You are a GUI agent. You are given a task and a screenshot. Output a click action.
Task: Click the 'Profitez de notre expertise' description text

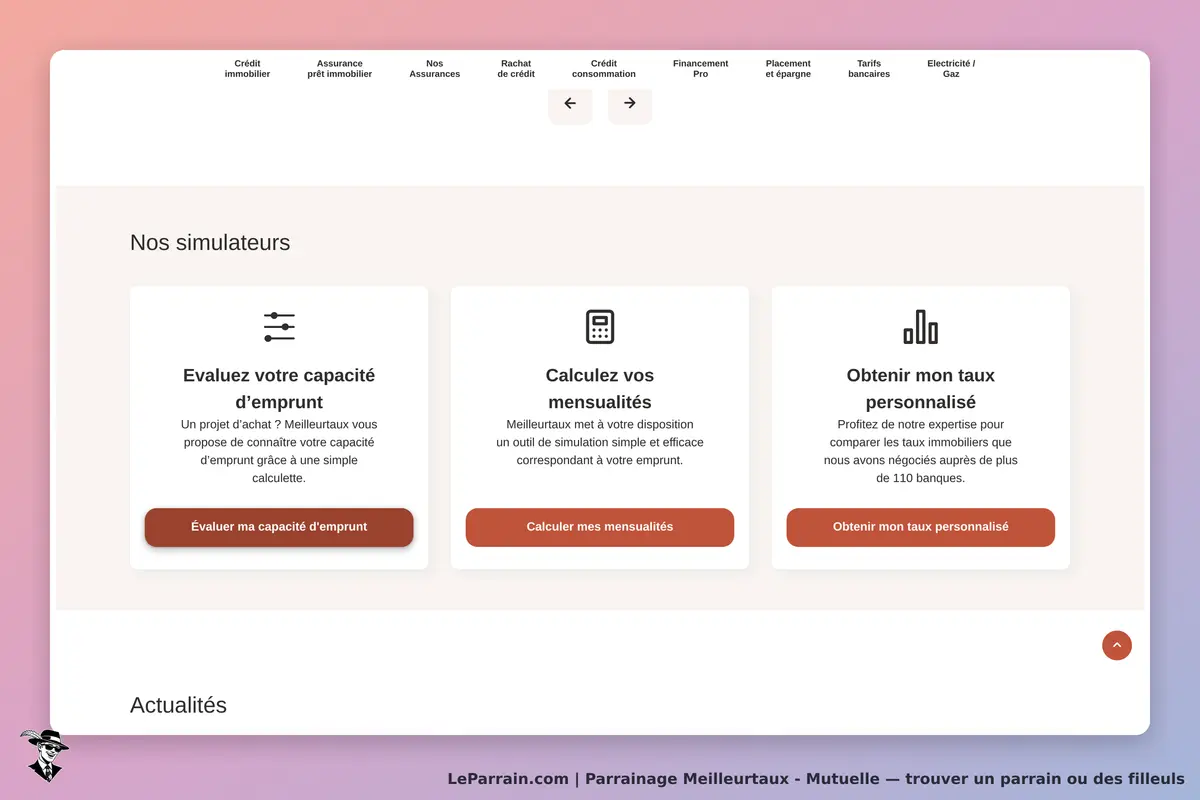pyautogui.click(x=921, y=451)
